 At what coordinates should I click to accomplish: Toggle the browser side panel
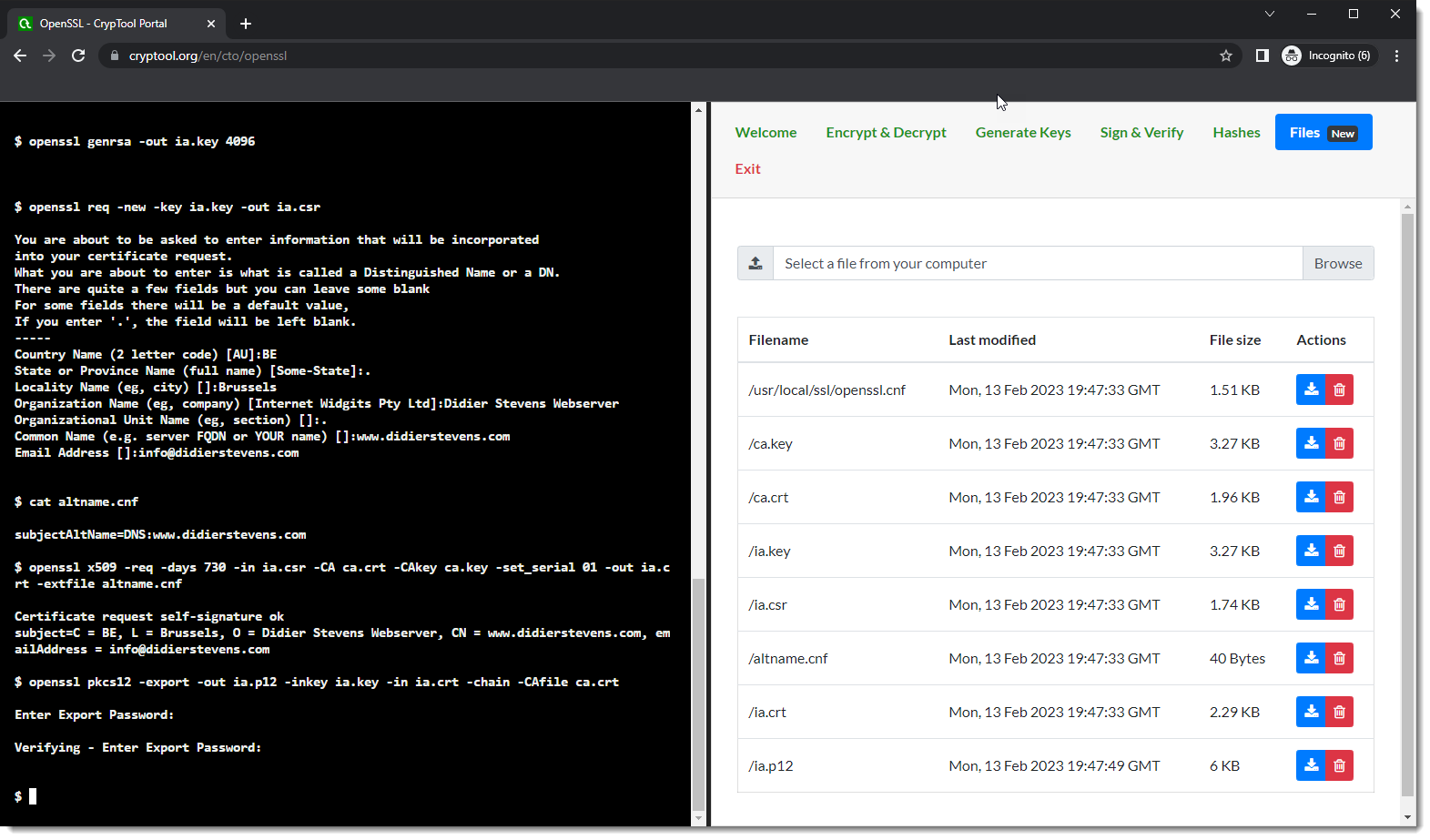point(1262,56)
